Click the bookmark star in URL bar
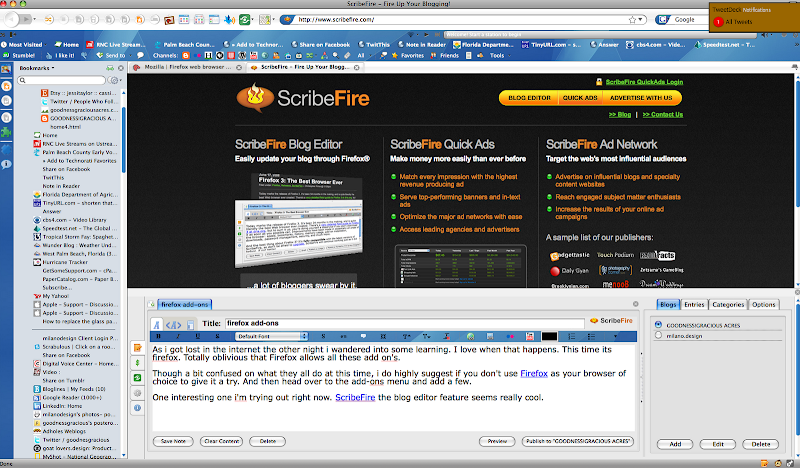The width and height of the screenshot is (800, 468). pyautogui.click(x=633, y=19)
